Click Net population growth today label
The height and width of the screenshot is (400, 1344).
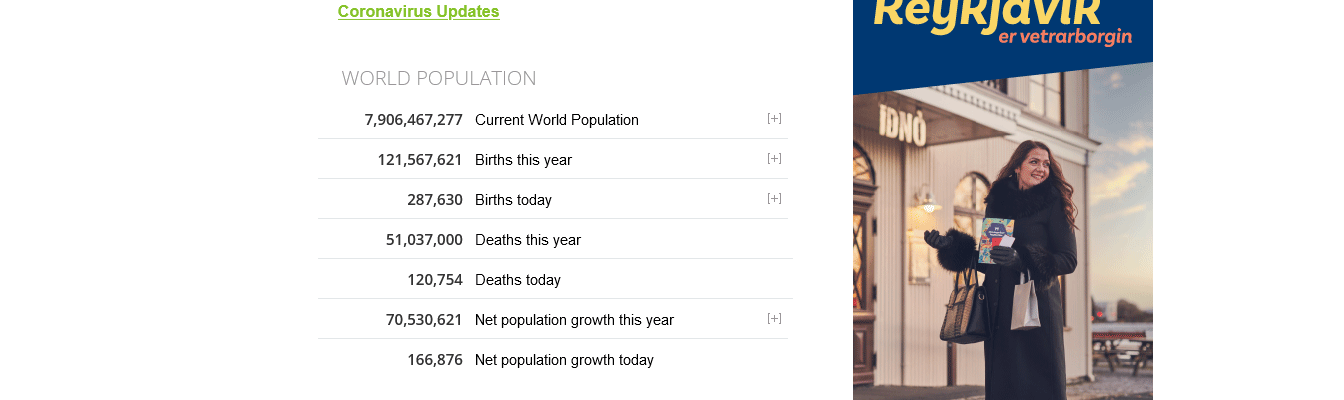tap(564, 360)
